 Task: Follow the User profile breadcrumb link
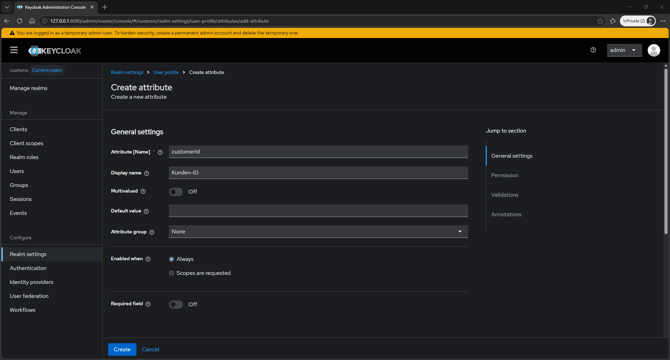pos(166,72)
